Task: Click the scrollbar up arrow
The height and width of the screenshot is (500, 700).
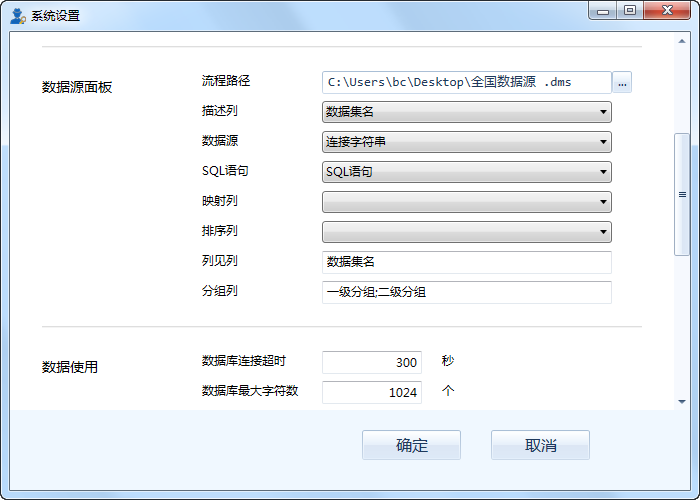Action: click(682, 42)
